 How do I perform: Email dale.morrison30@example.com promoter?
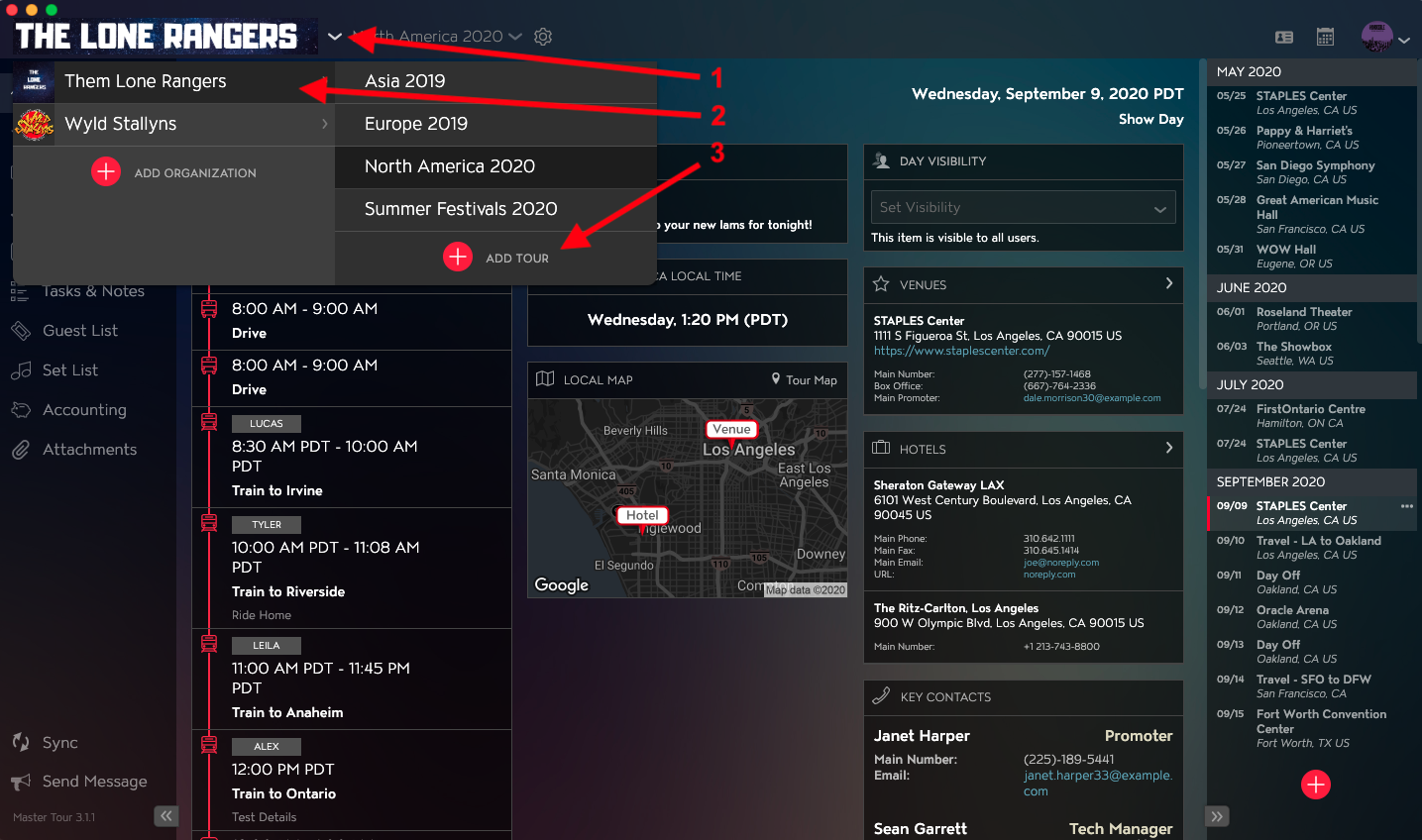tap(1092, 398)
